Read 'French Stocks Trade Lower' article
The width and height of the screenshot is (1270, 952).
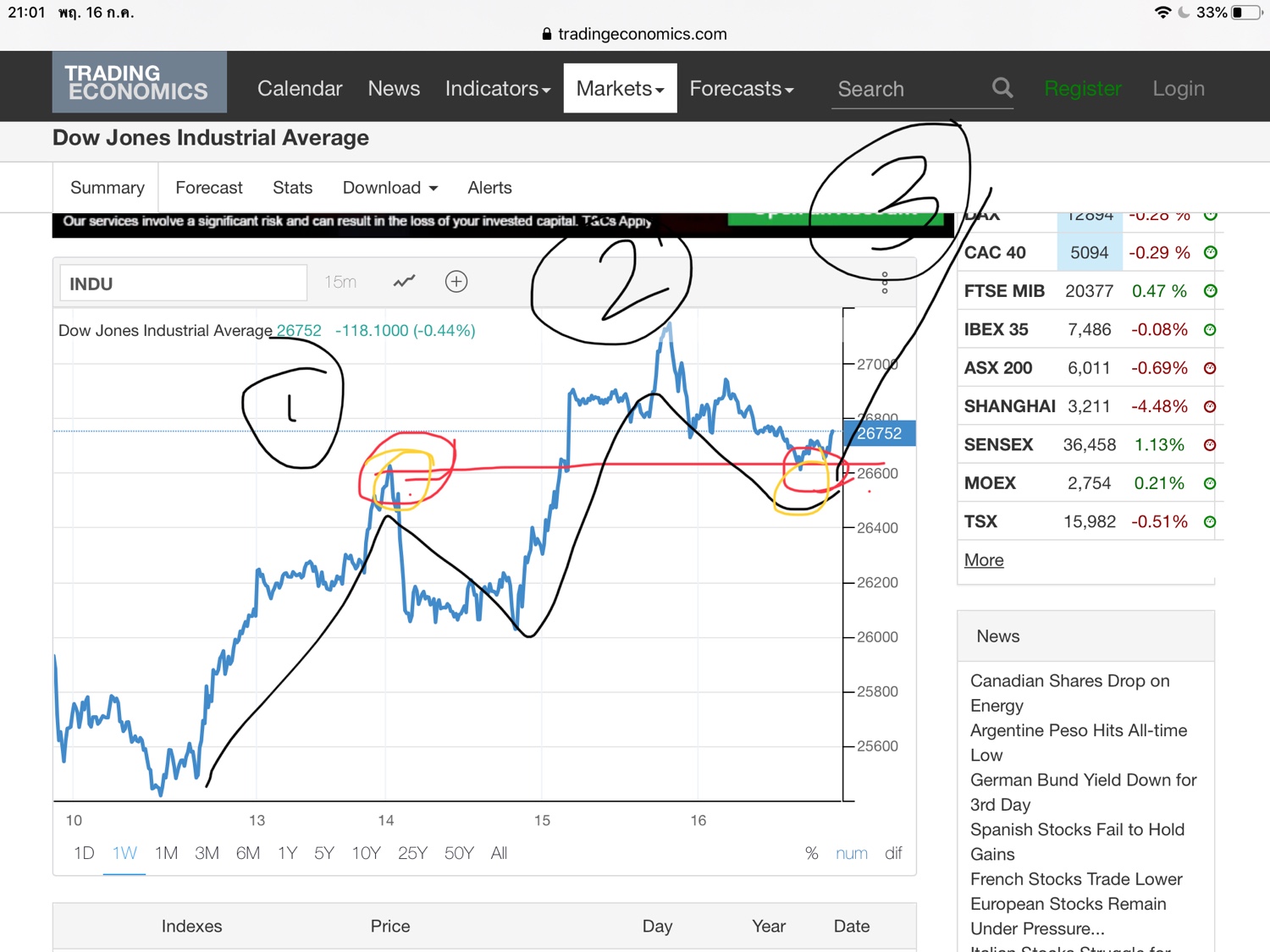point(1076,879)
